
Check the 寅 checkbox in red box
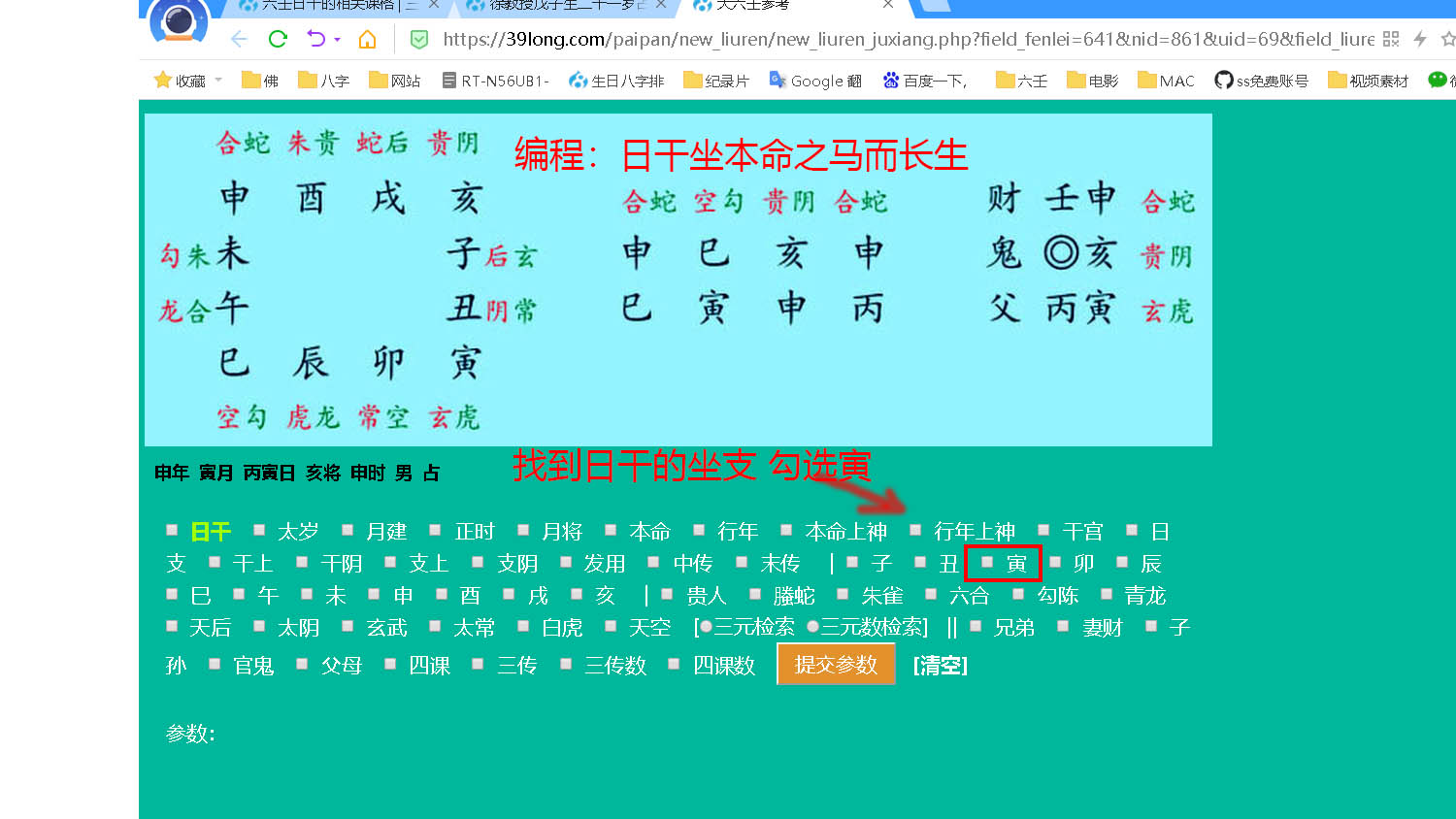tap(987, 562)
